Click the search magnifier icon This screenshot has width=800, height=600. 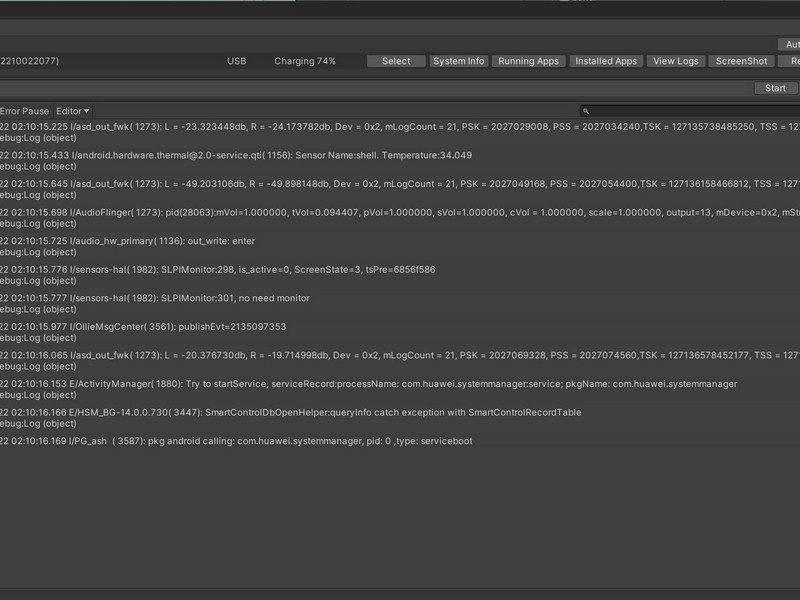click(586, 111)
